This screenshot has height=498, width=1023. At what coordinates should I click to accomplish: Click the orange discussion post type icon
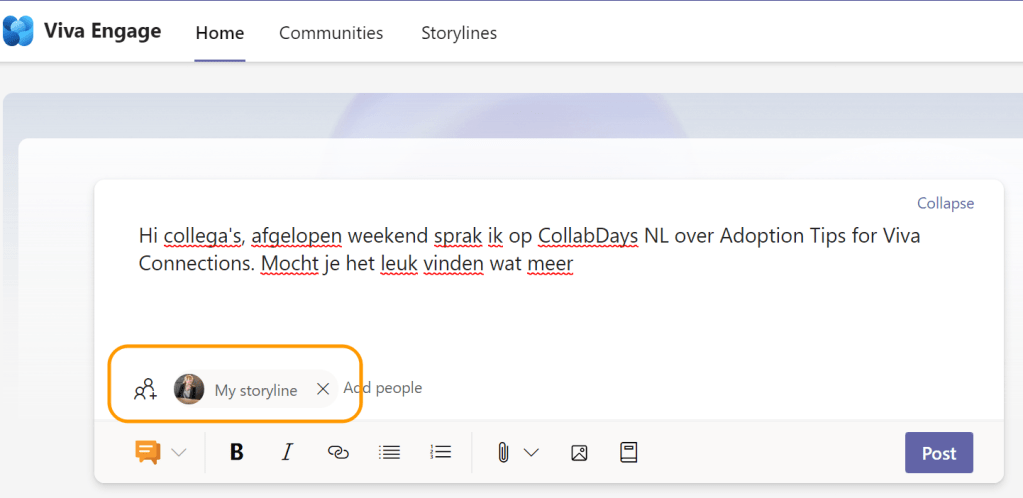click(x=148, y=453)
